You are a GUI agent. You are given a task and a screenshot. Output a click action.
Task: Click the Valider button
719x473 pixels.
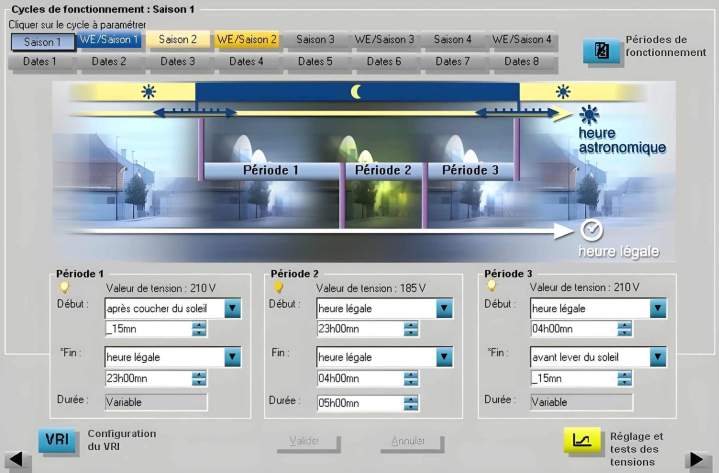309,442
